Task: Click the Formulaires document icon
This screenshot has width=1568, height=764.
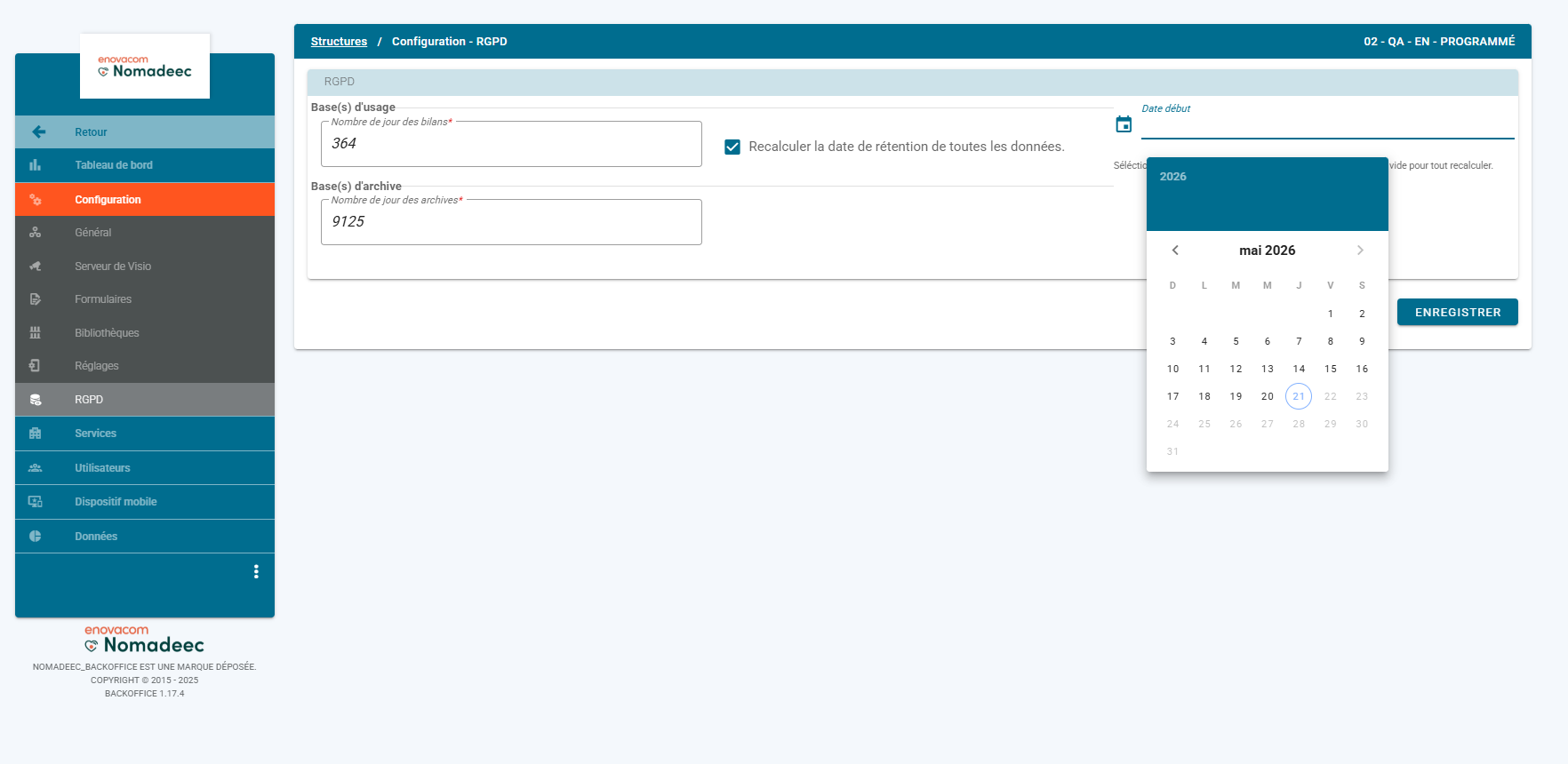Action: (36, 299)
